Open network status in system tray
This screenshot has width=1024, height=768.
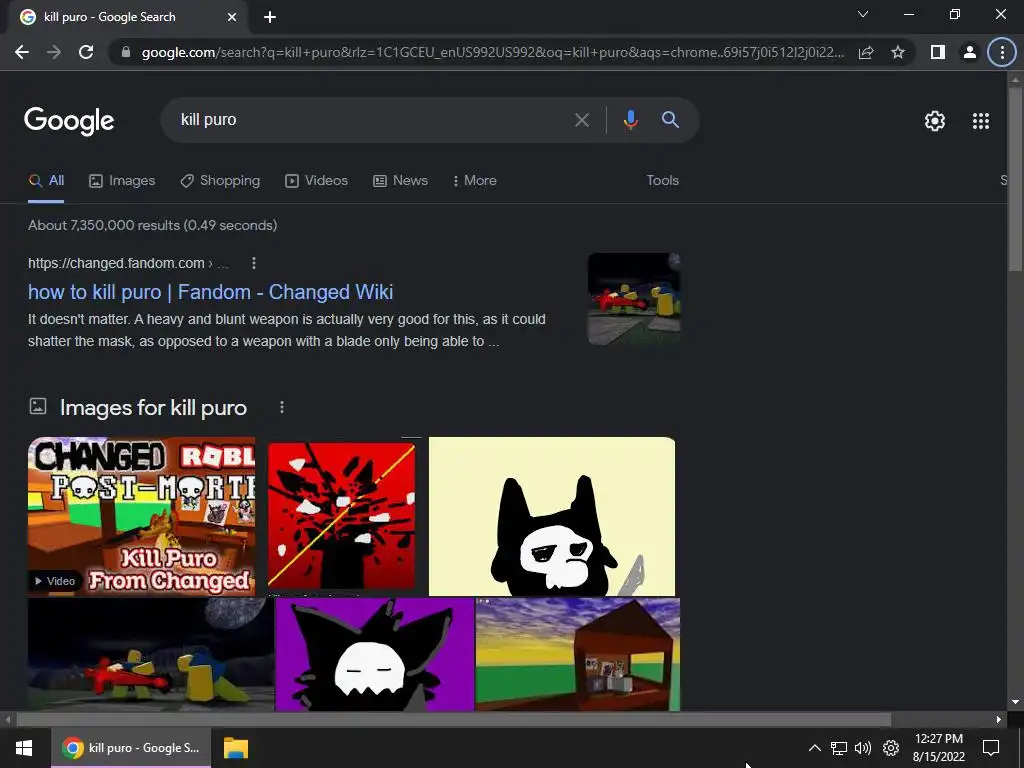point(839,748)
